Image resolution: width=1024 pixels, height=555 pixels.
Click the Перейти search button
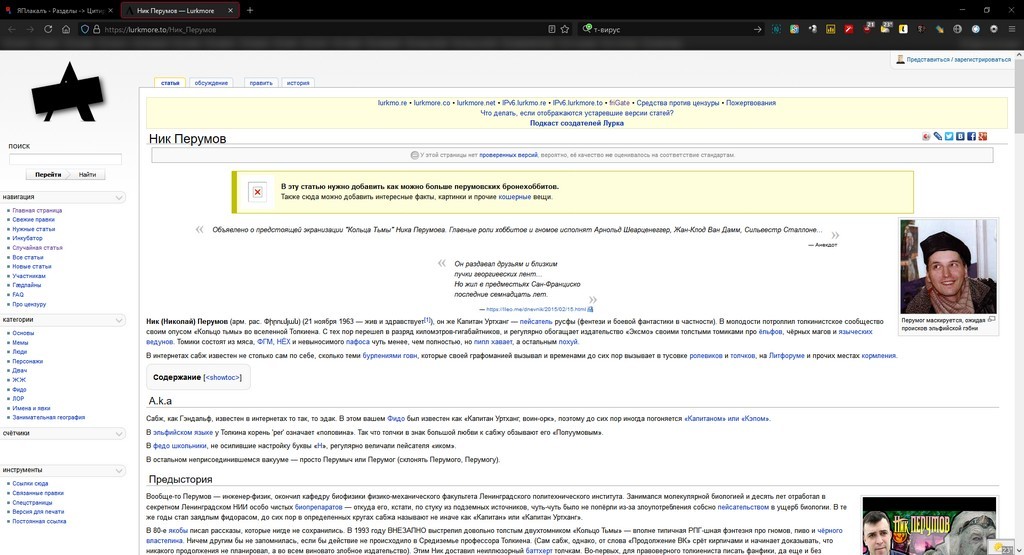(48, 174)
